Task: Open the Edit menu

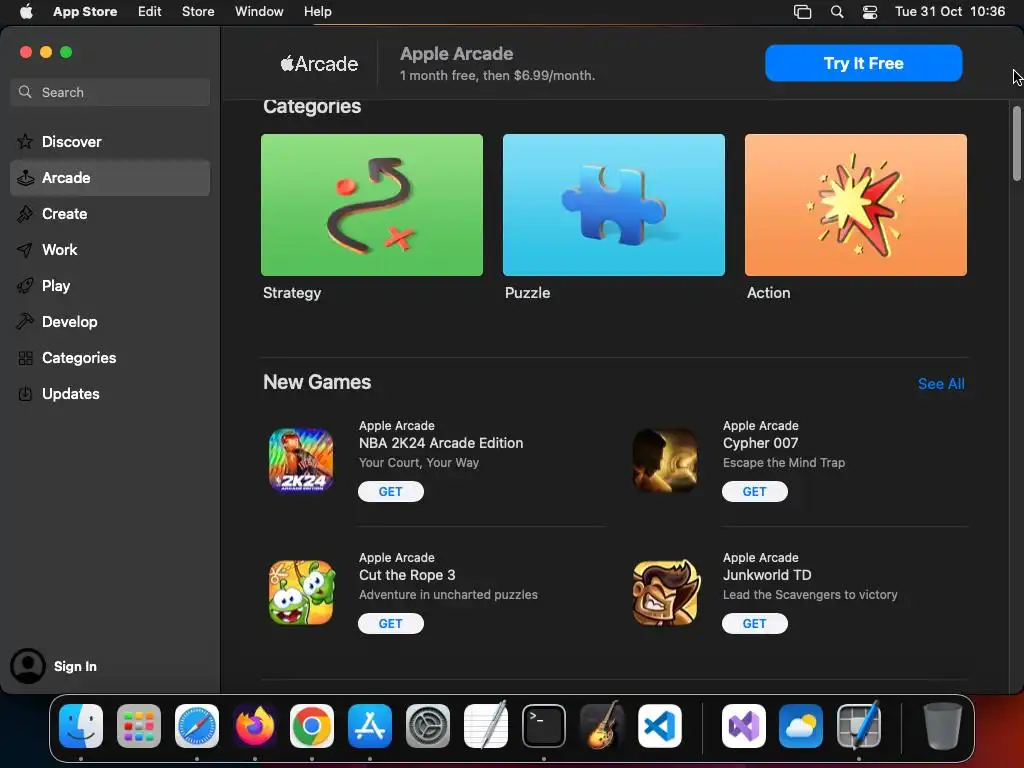Action: tap(150, 11)
